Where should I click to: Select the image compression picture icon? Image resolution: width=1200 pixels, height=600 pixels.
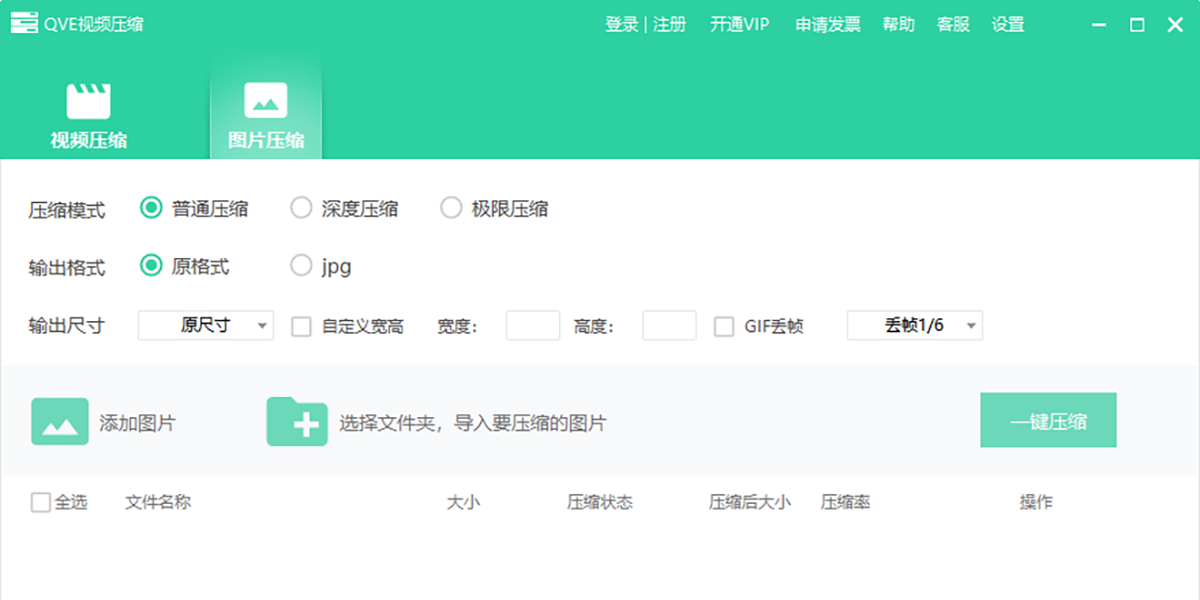click(x=265, y=101)
